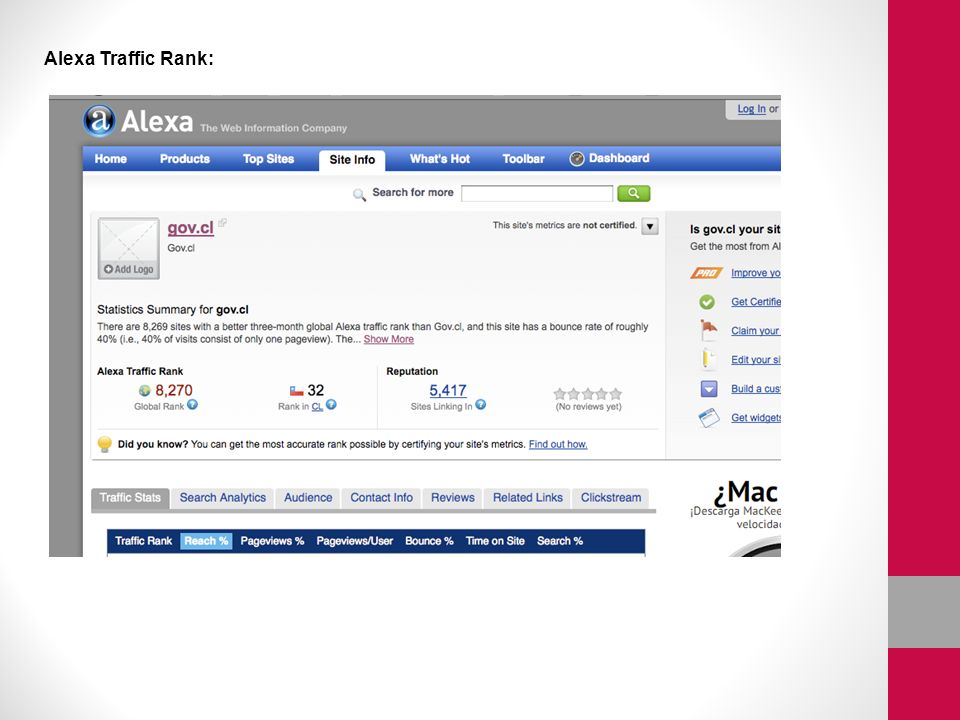Switch to the Clickstream tab
960x720 pixels.
(x=611, y=498)
